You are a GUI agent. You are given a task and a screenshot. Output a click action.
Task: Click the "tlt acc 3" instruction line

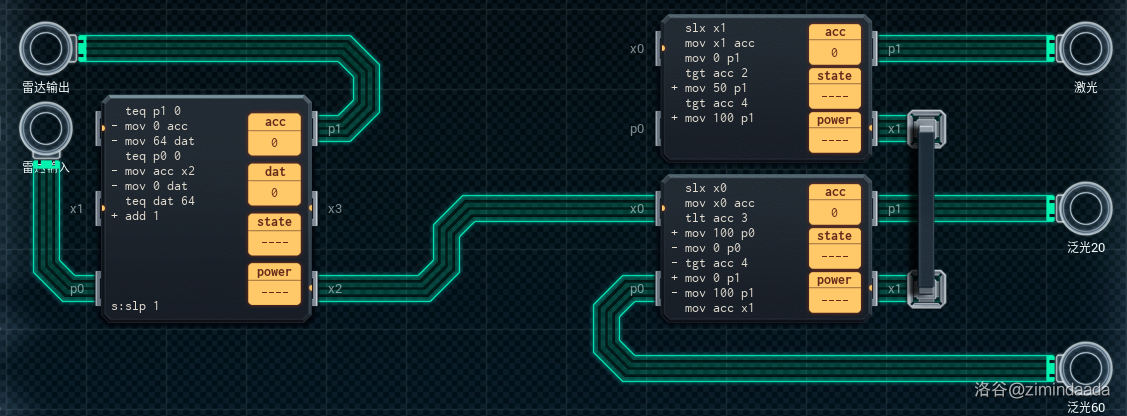717,218
